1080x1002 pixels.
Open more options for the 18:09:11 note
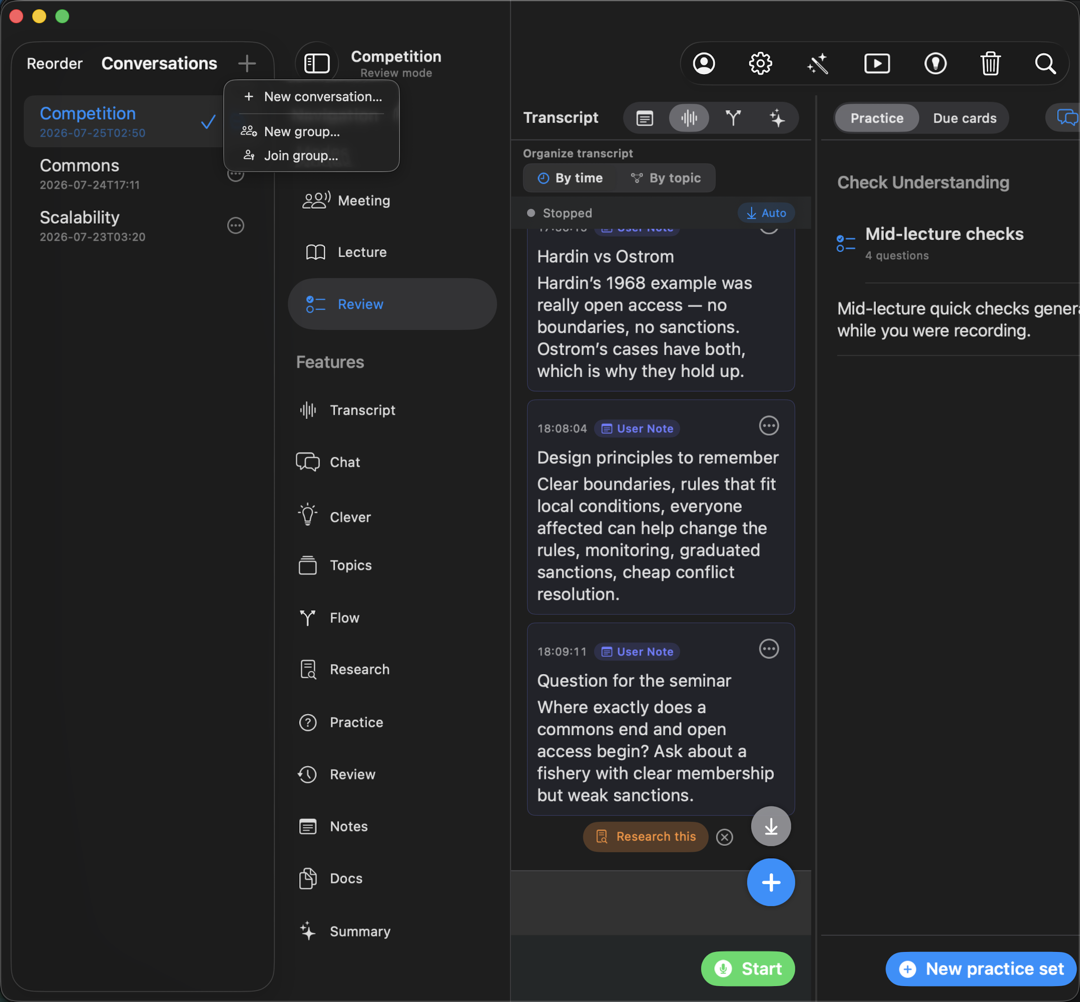coord(769,649)
